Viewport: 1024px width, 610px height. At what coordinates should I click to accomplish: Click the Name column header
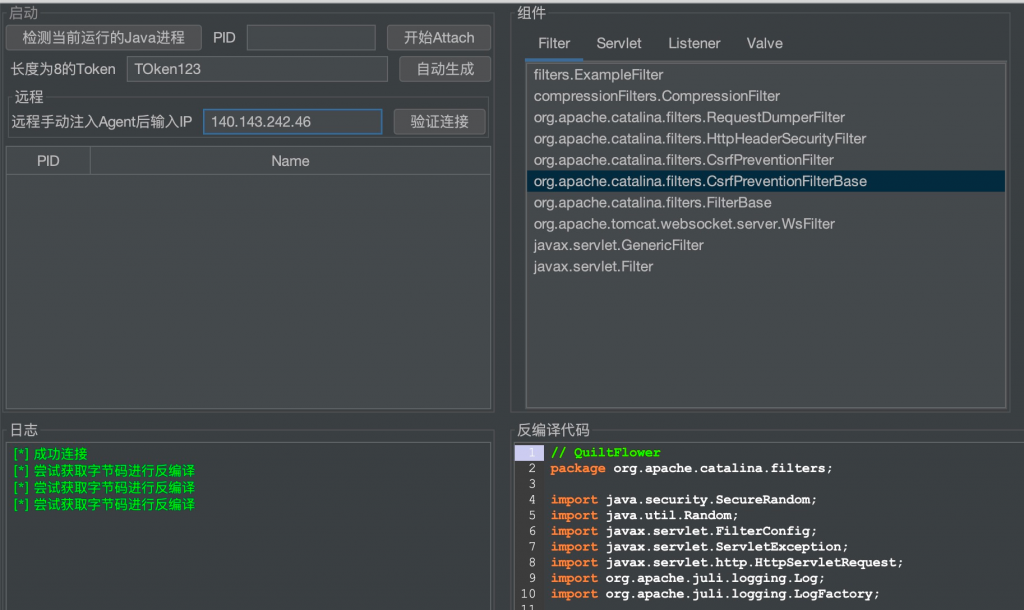pyautogui.click(x=290, y=161)
